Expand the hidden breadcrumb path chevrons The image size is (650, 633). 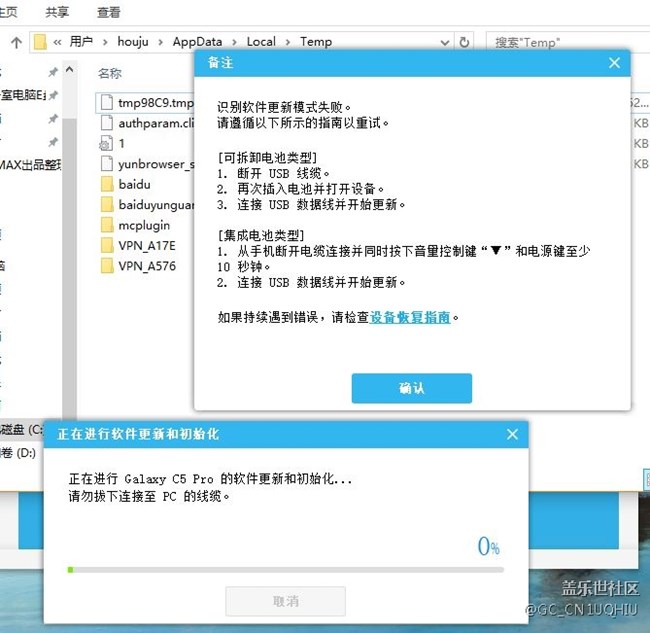57,42
